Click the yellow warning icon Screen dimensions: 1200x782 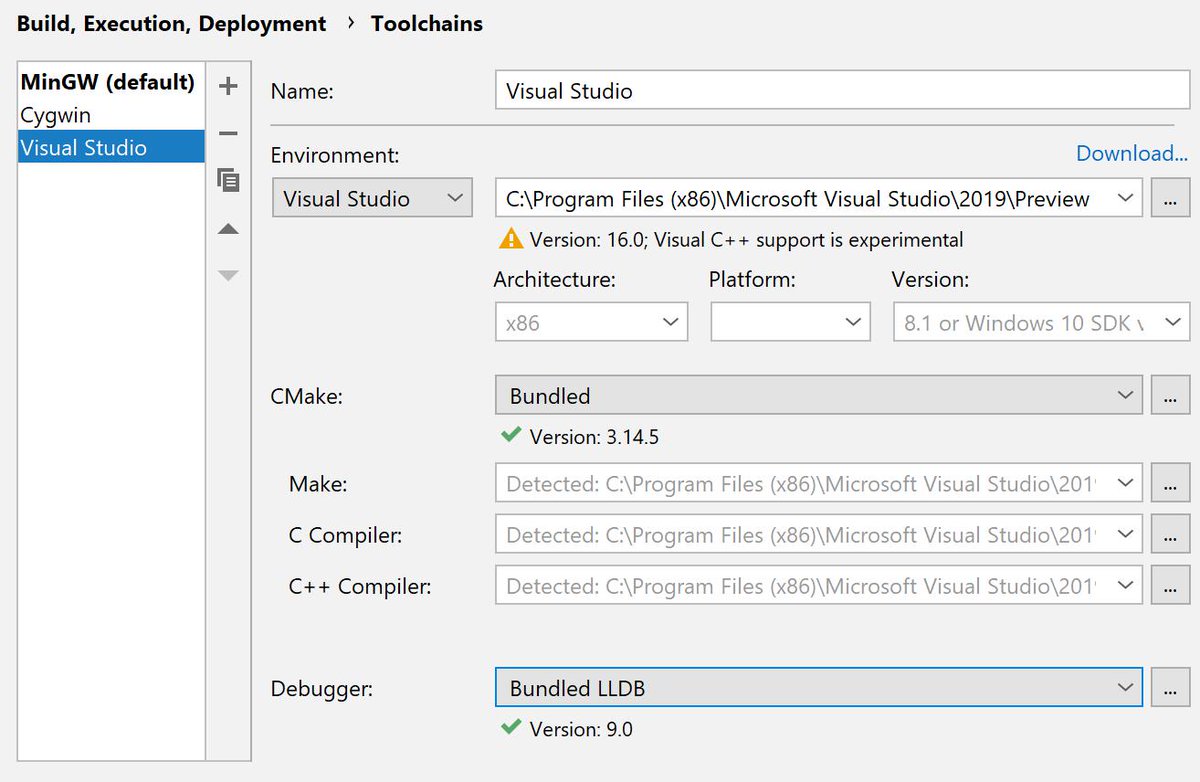[511, 239]
